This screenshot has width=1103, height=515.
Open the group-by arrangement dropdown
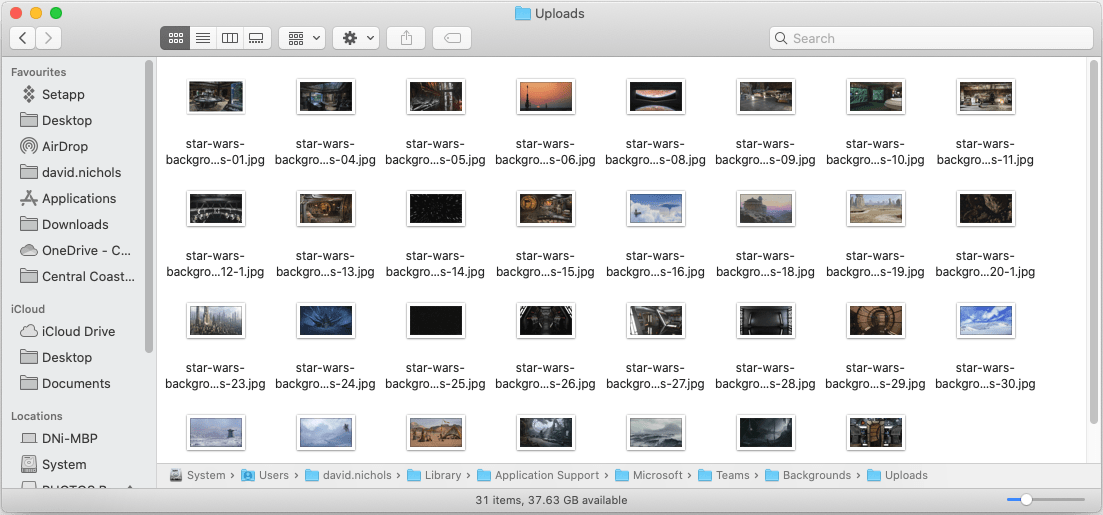click(302, 38)
